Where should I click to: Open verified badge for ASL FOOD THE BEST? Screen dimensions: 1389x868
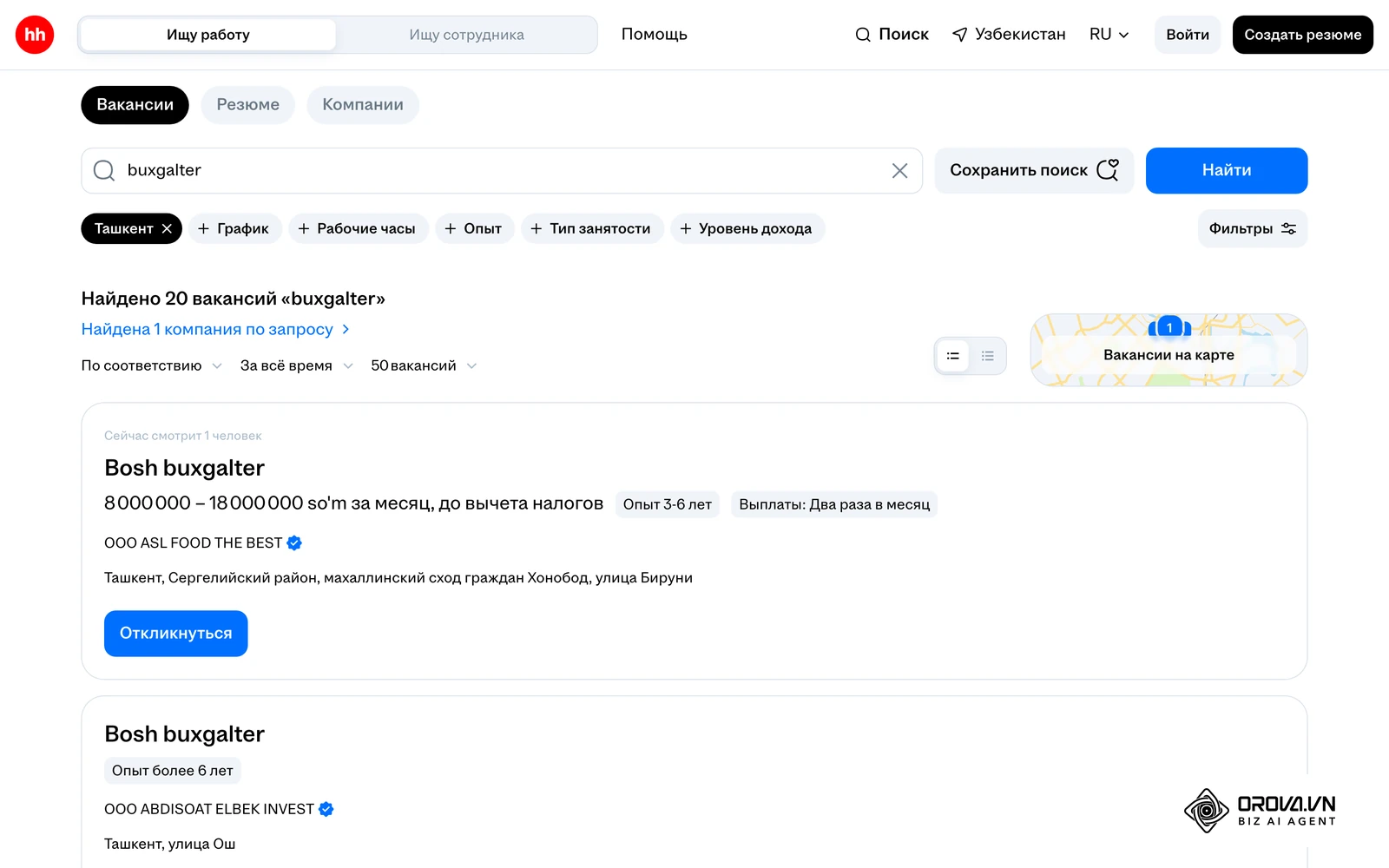point(294,543)
